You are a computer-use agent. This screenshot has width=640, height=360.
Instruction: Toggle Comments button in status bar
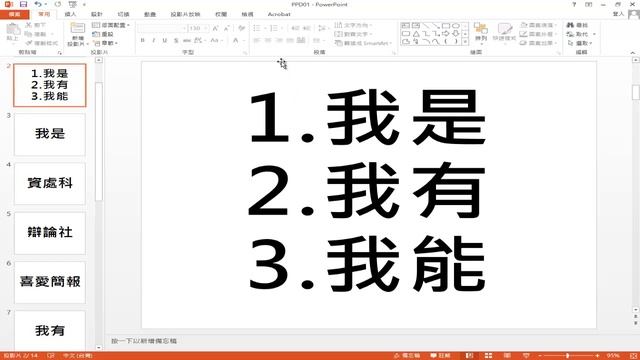pos(441,356)
